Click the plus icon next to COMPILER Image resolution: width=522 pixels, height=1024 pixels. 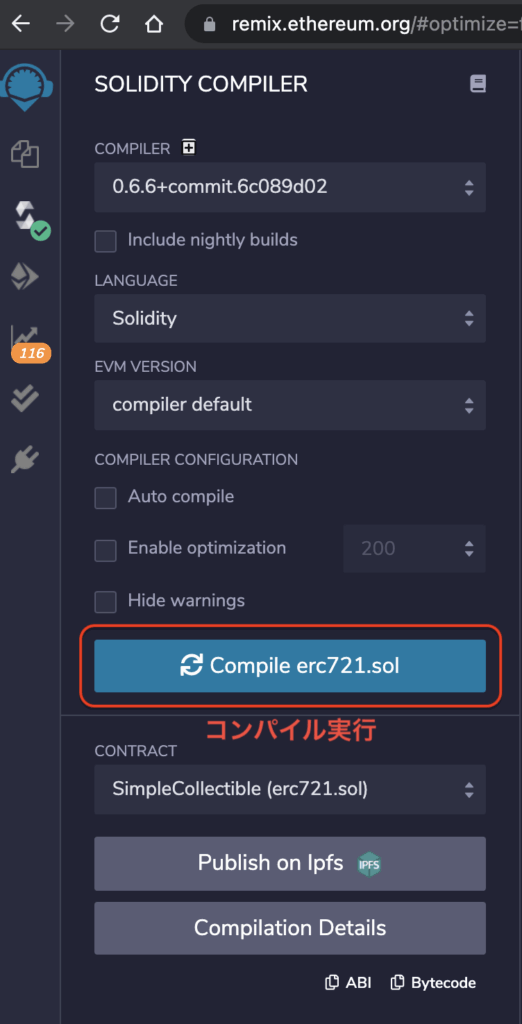[x=189, y=148]
